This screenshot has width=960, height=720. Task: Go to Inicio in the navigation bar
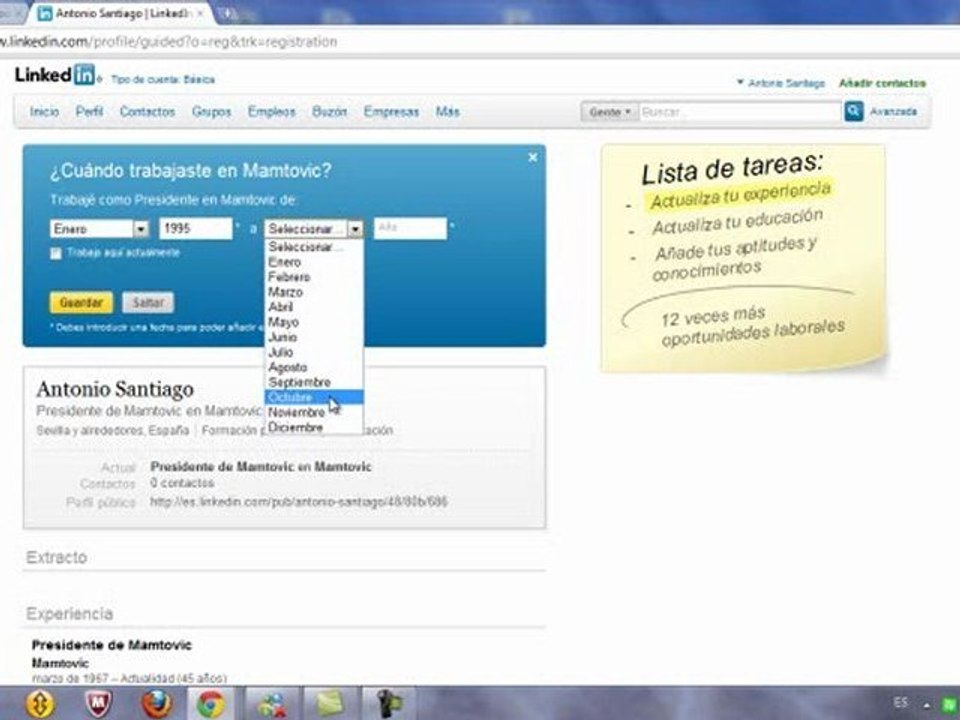click(x=45, y=112)
